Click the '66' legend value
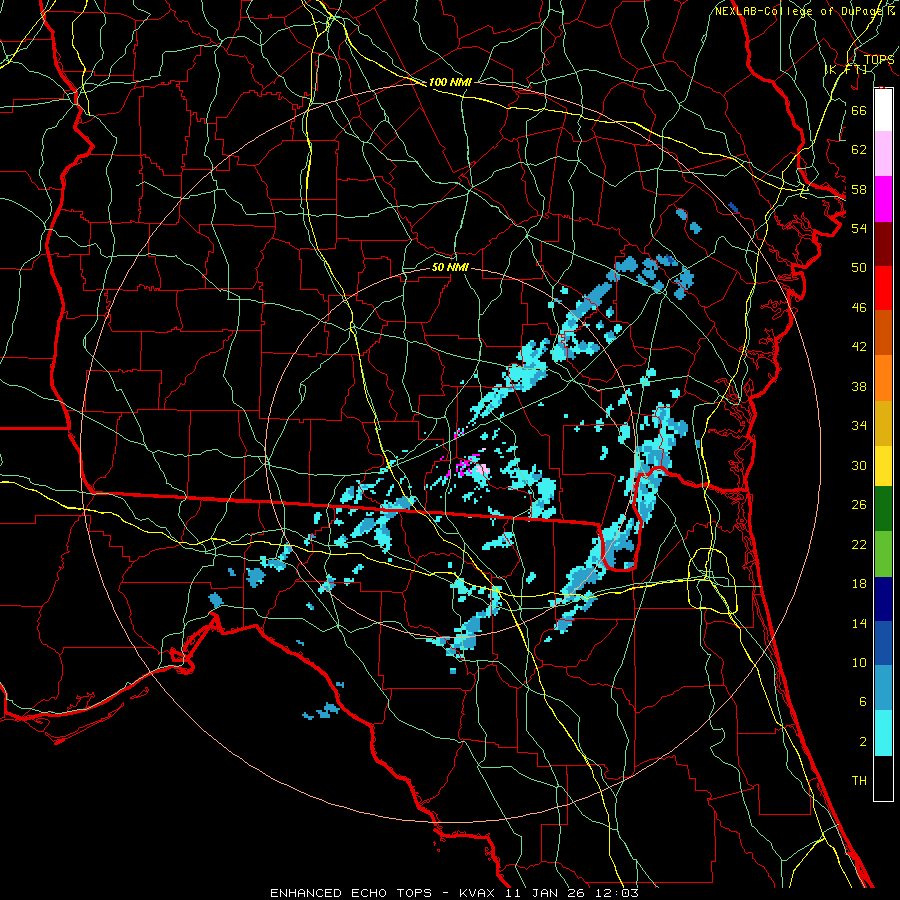This screenshot has height=900, width=900. (x=859, y=110)
